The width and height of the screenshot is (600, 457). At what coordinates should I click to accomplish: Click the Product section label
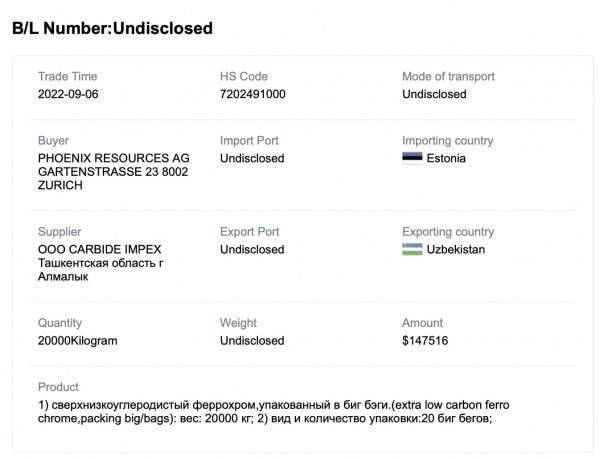pos(58,387)
